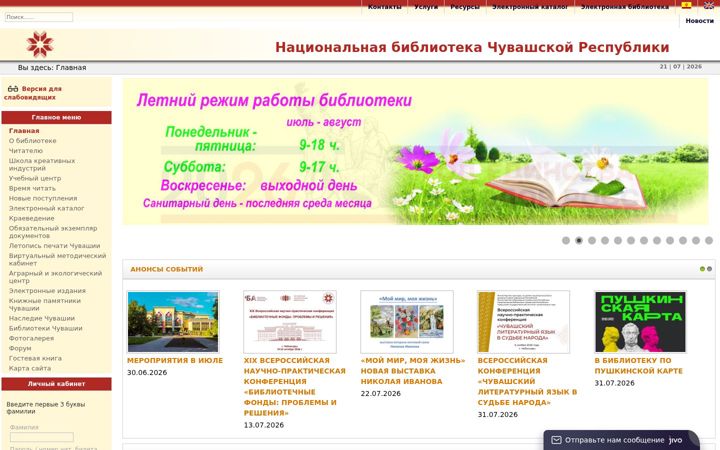Screen dimensions: 720x450
Task: Open Учебный центр sidebar link
Action: (x=35, y=178)
